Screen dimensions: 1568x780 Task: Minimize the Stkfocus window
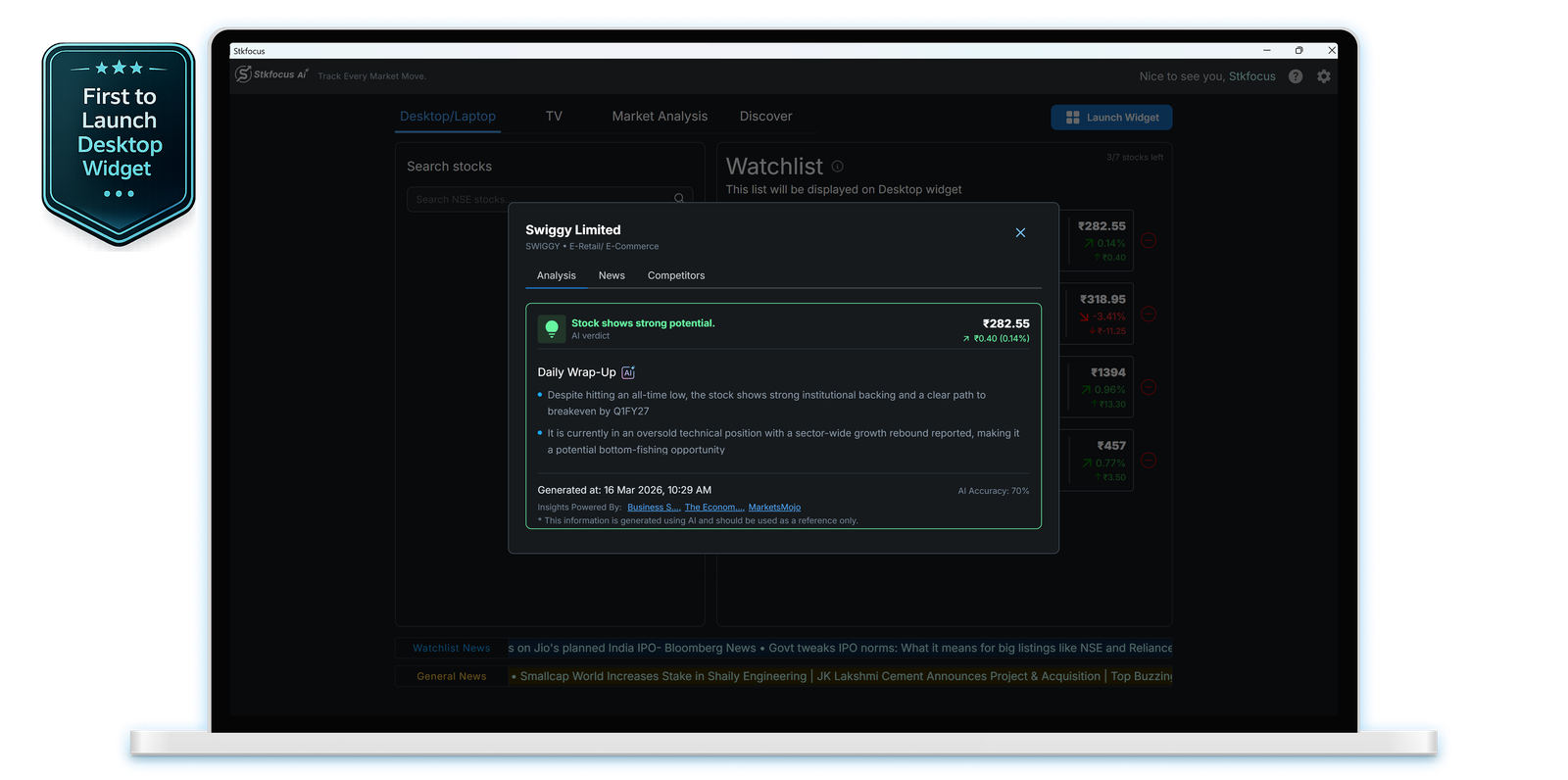(x=1267, y=50)
